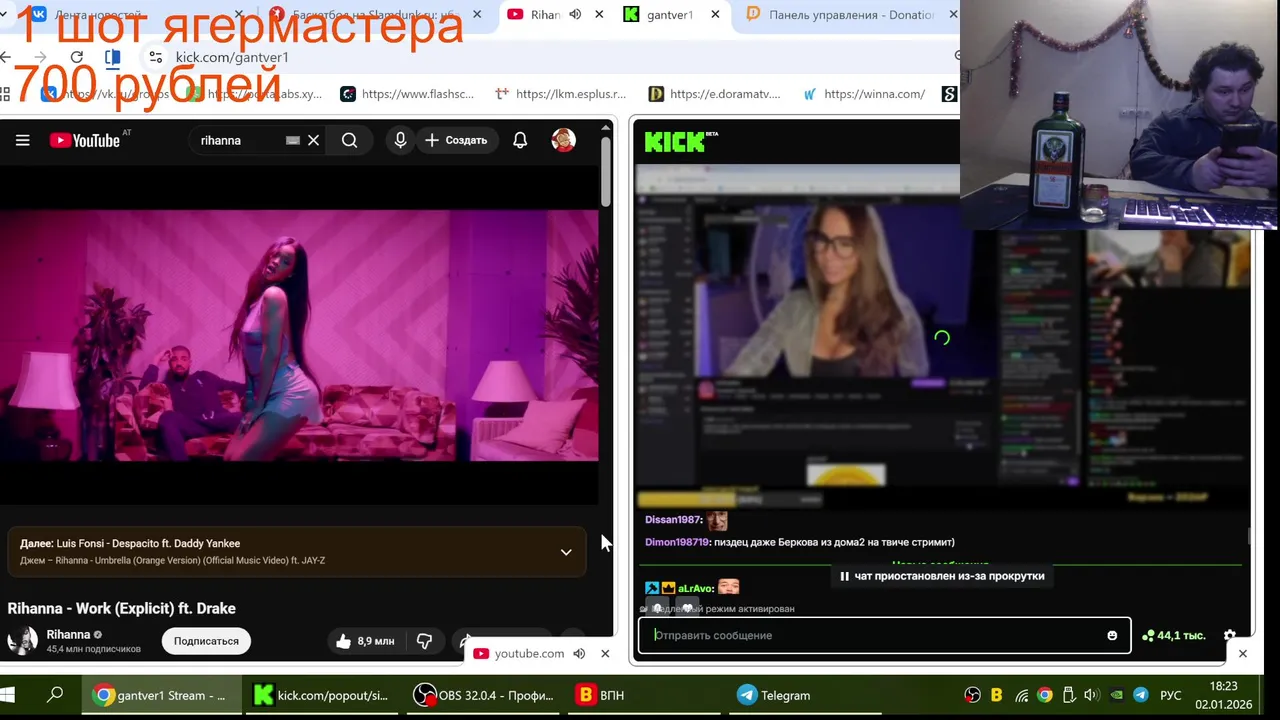Switch input language via РУС indicator
Screen dimensions: 1280x720
(x=1170, y=695)
